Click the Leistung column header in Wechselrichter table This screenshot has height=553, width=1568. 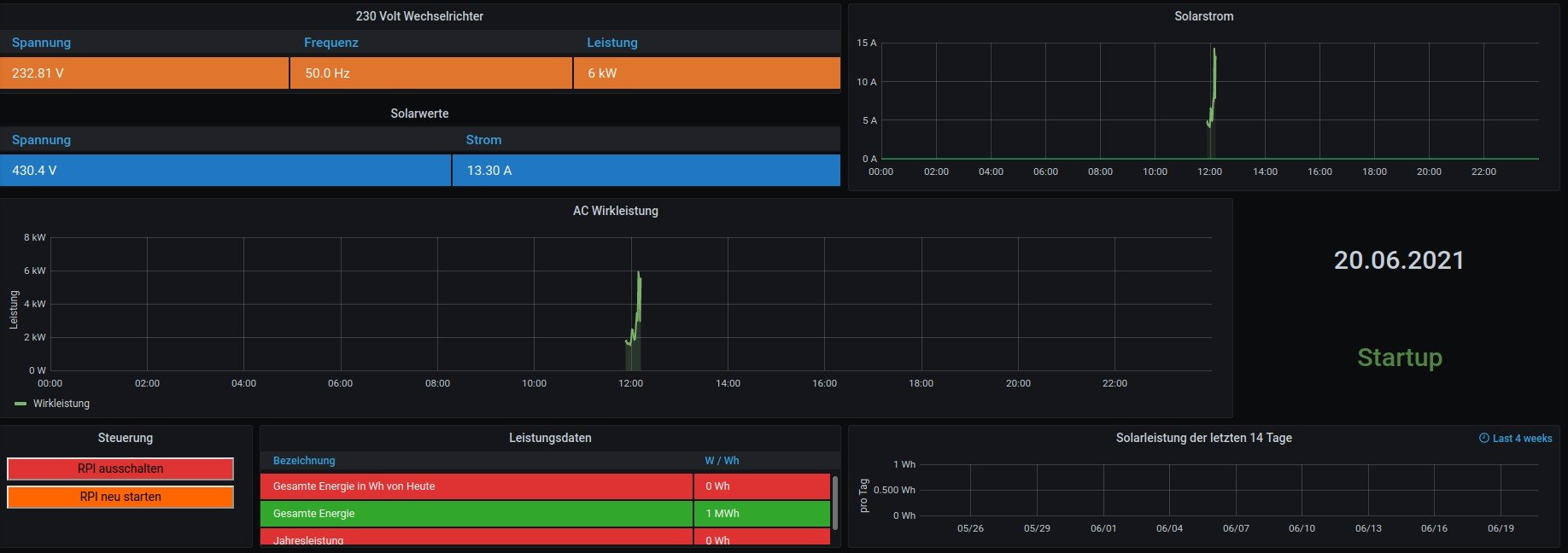point(612,43)
